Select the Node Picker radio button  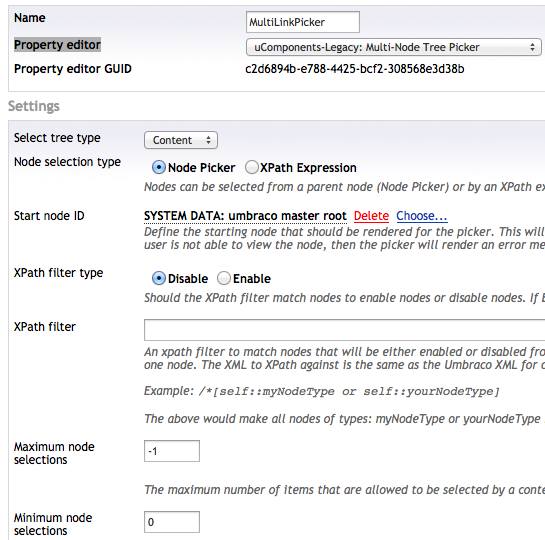pos(158,167)
